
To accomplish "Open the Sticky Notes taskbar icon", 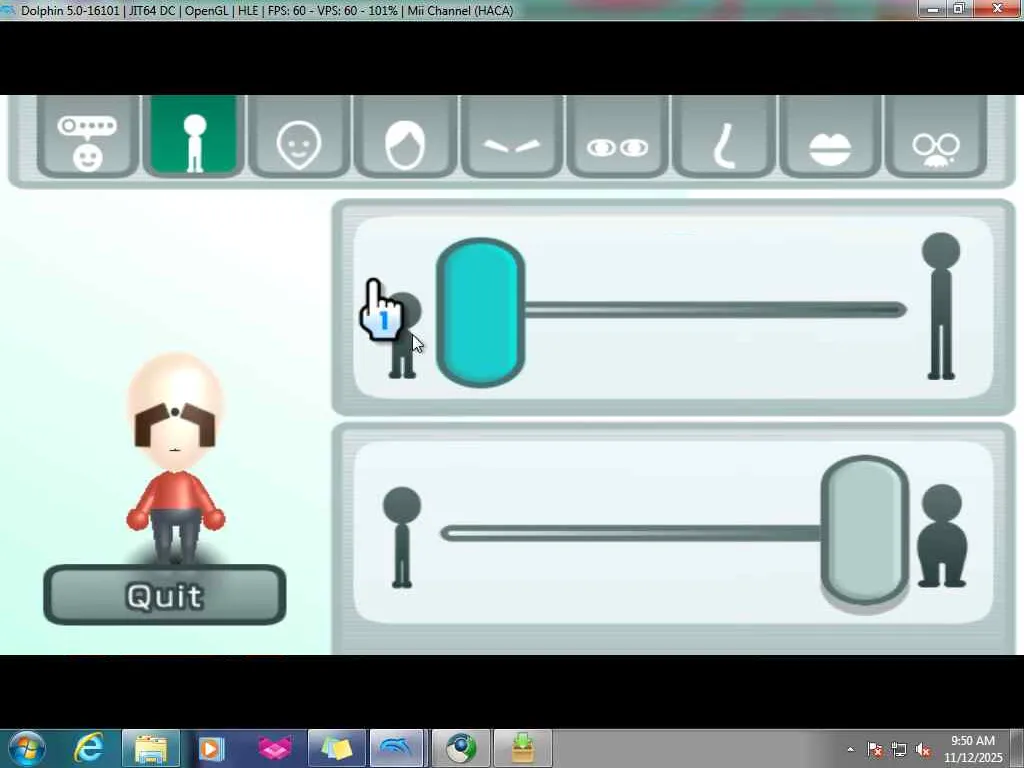I will (x=336, y=748).
